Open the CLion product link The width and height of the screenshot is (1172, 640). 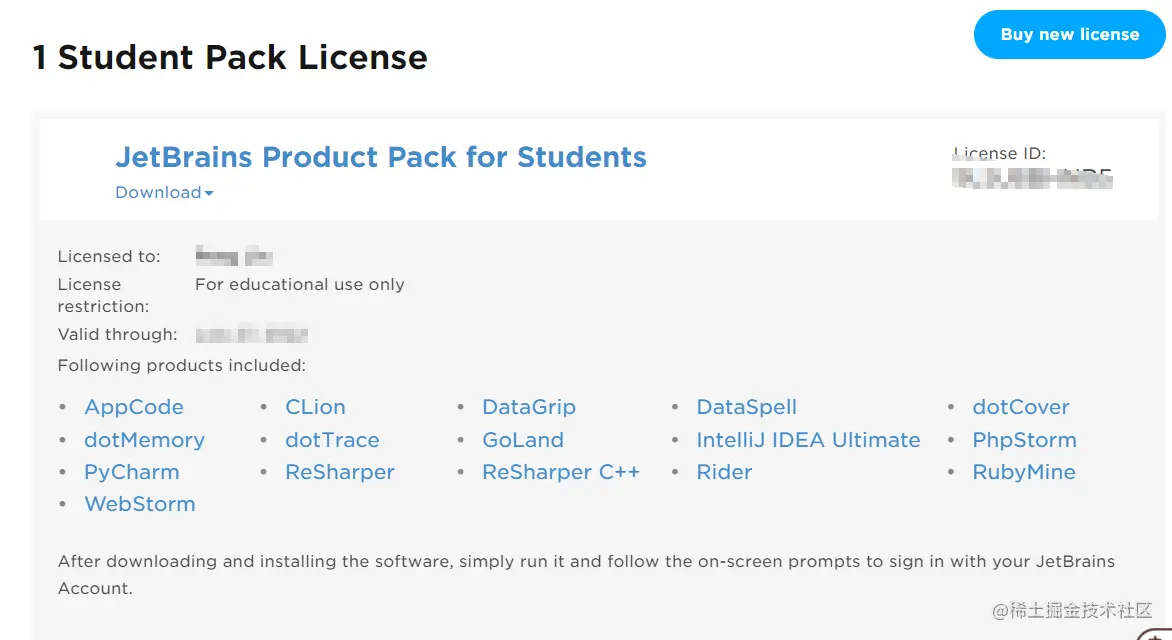(x=315, y=407)
